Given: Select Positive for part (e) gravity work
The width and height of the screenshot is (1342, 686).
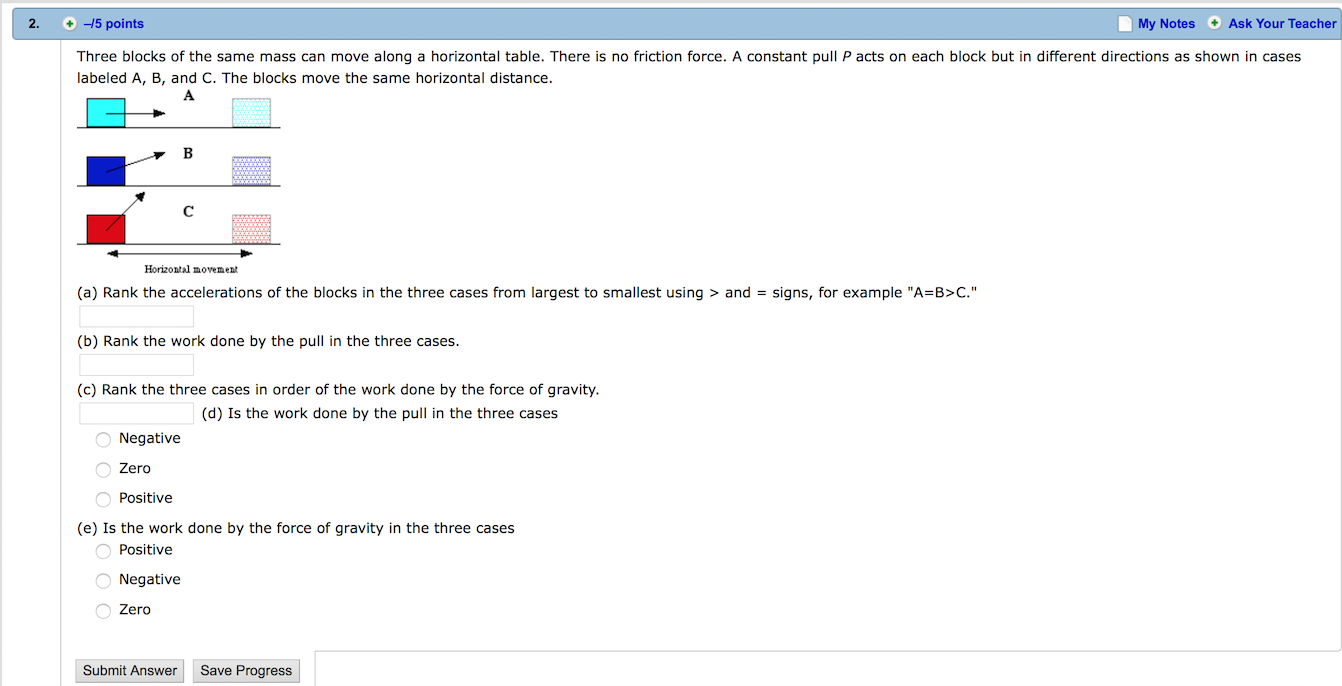Looking at the screenshot, I should (x=104, y=551).
